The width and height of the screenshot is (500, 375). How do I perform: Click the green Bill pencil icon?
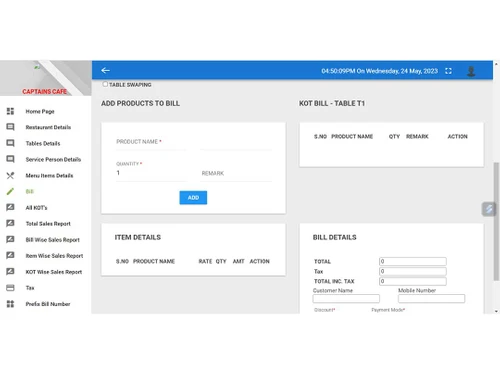pyautogui.click(x=10, y=191)
